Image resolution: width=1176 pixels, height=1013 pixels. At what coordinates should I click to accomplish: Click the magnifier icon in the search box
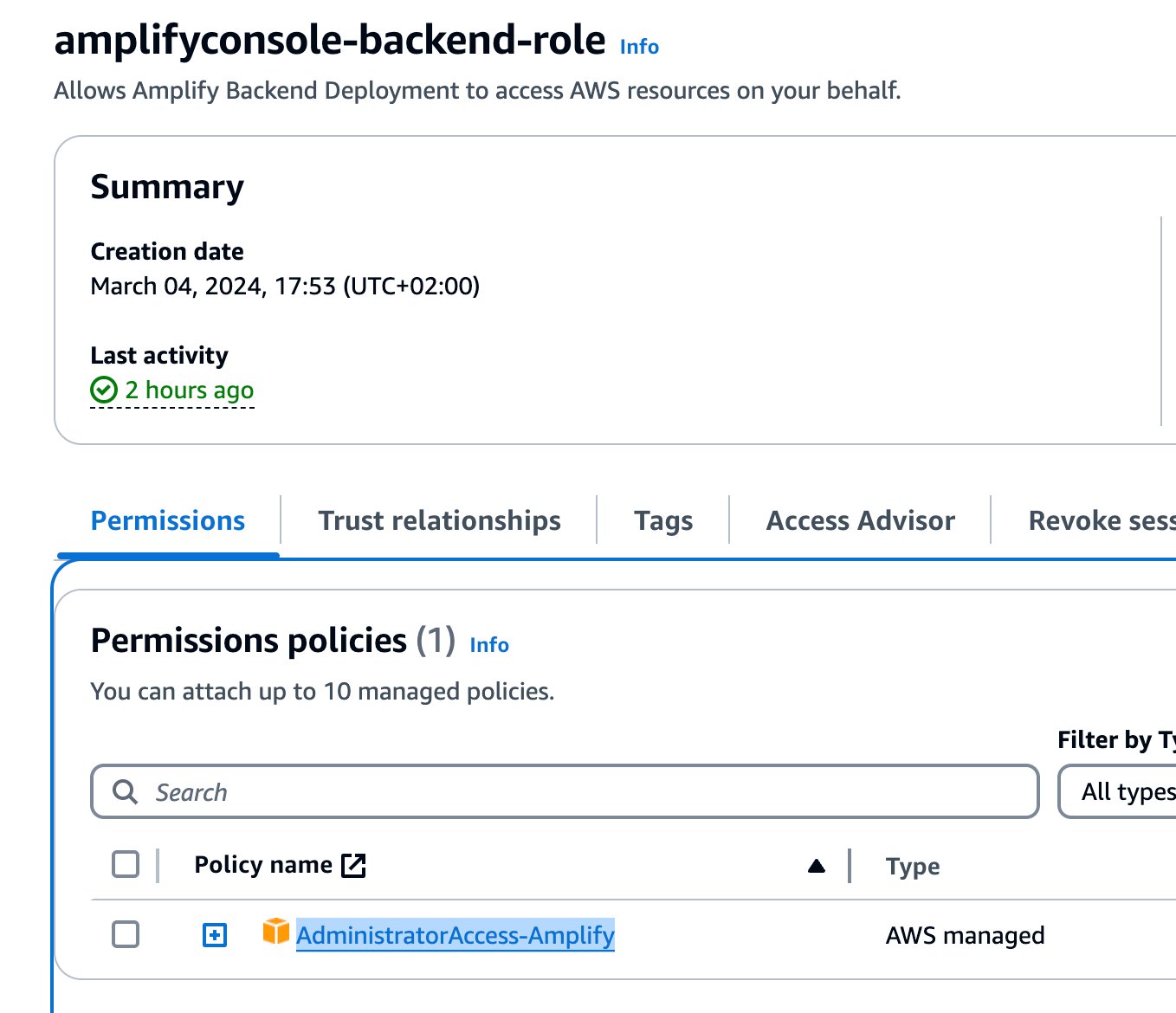click(x=126, y=791)
